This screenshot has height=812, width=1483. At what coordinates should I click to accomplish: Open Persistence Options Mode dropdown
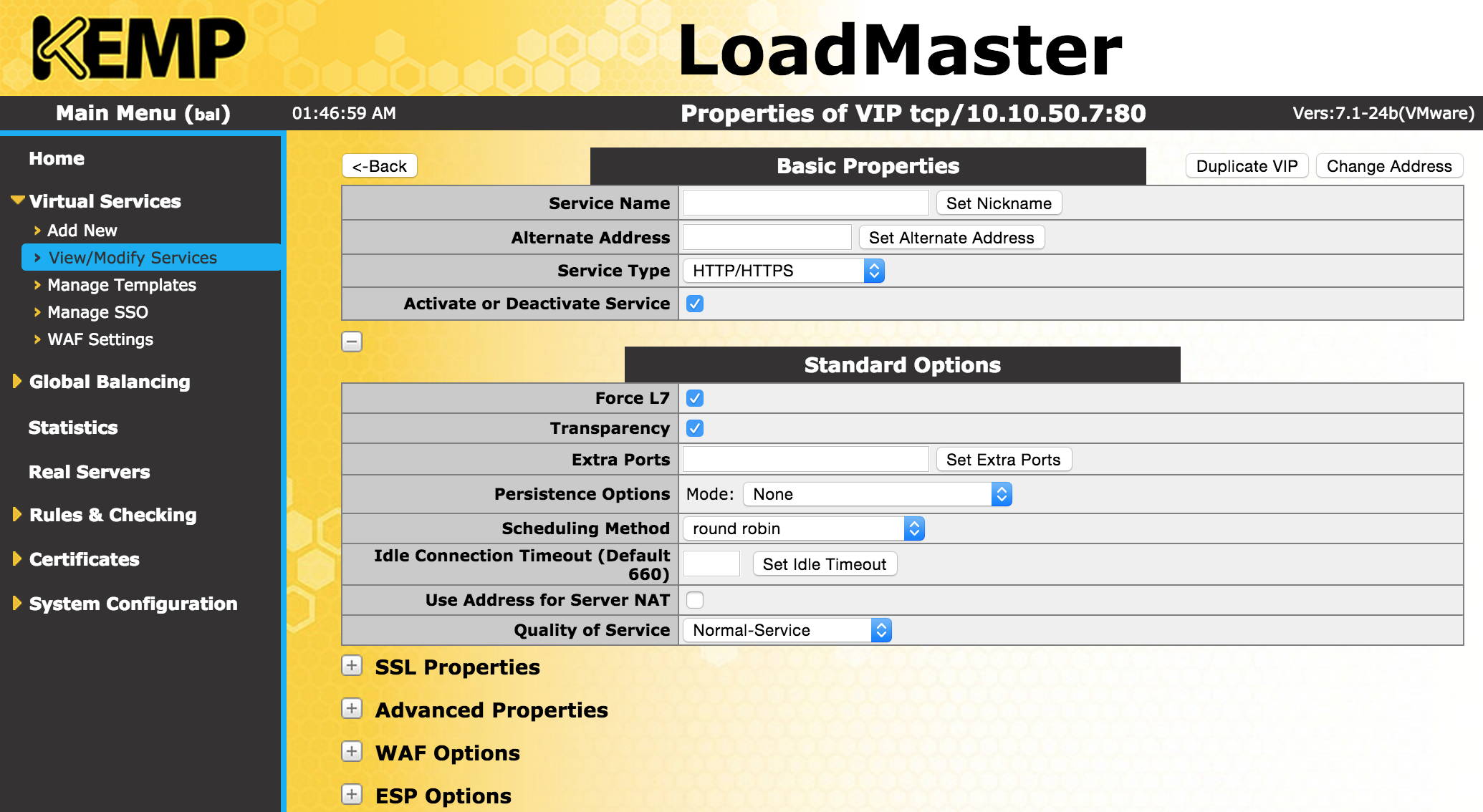877,494
